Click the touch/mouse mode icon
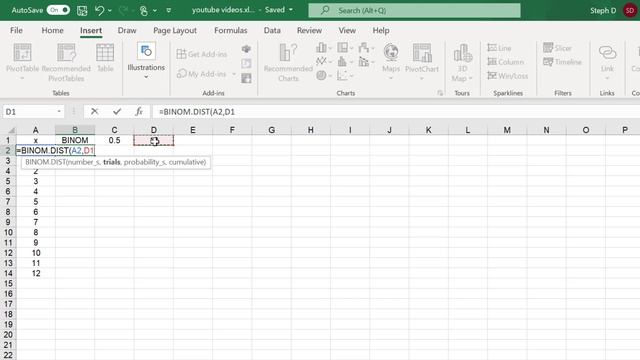Screen dimensions: 640x360 click(x=144, y=11)
